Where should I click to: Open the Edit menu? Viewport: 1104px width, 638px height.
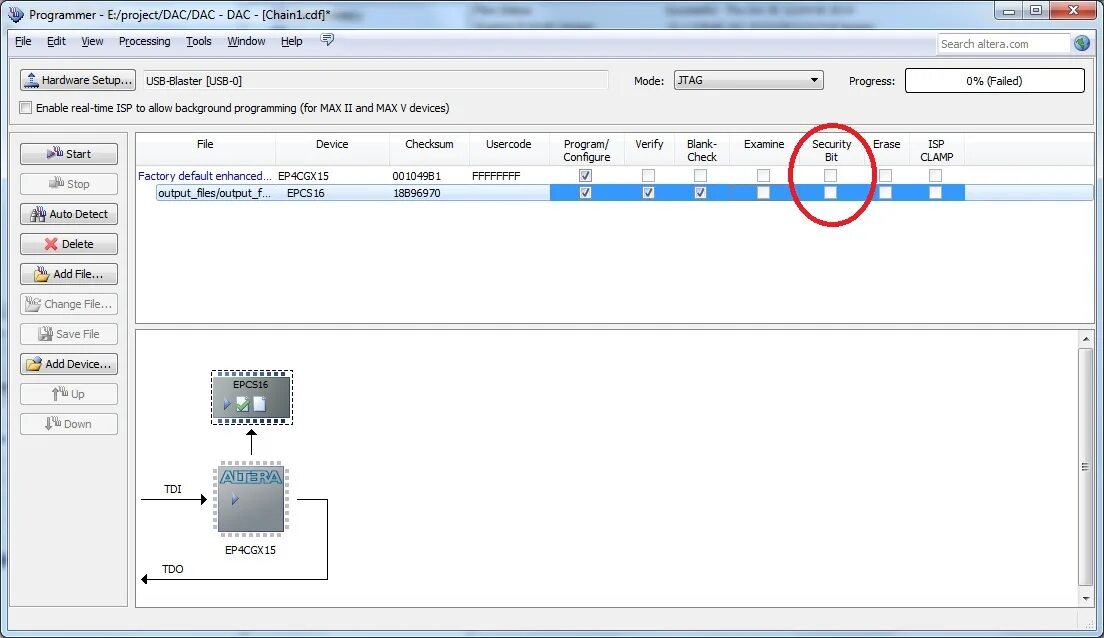(x=56, y=42)
